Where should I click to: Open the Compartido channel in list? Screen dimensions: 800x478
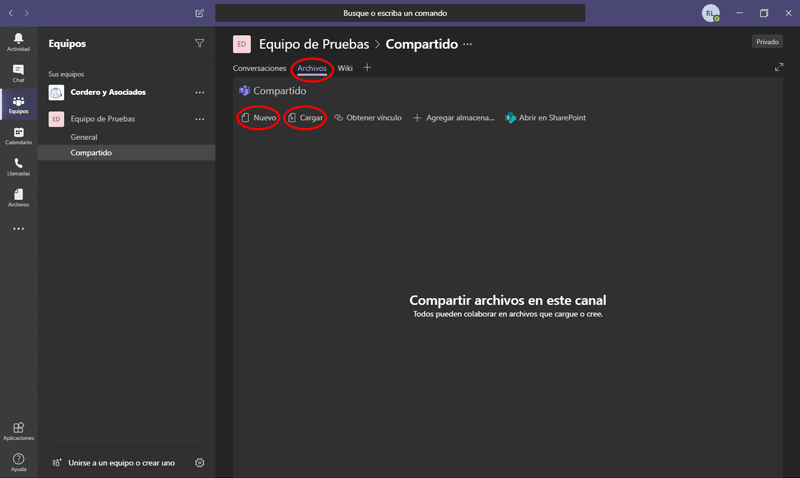127,153
